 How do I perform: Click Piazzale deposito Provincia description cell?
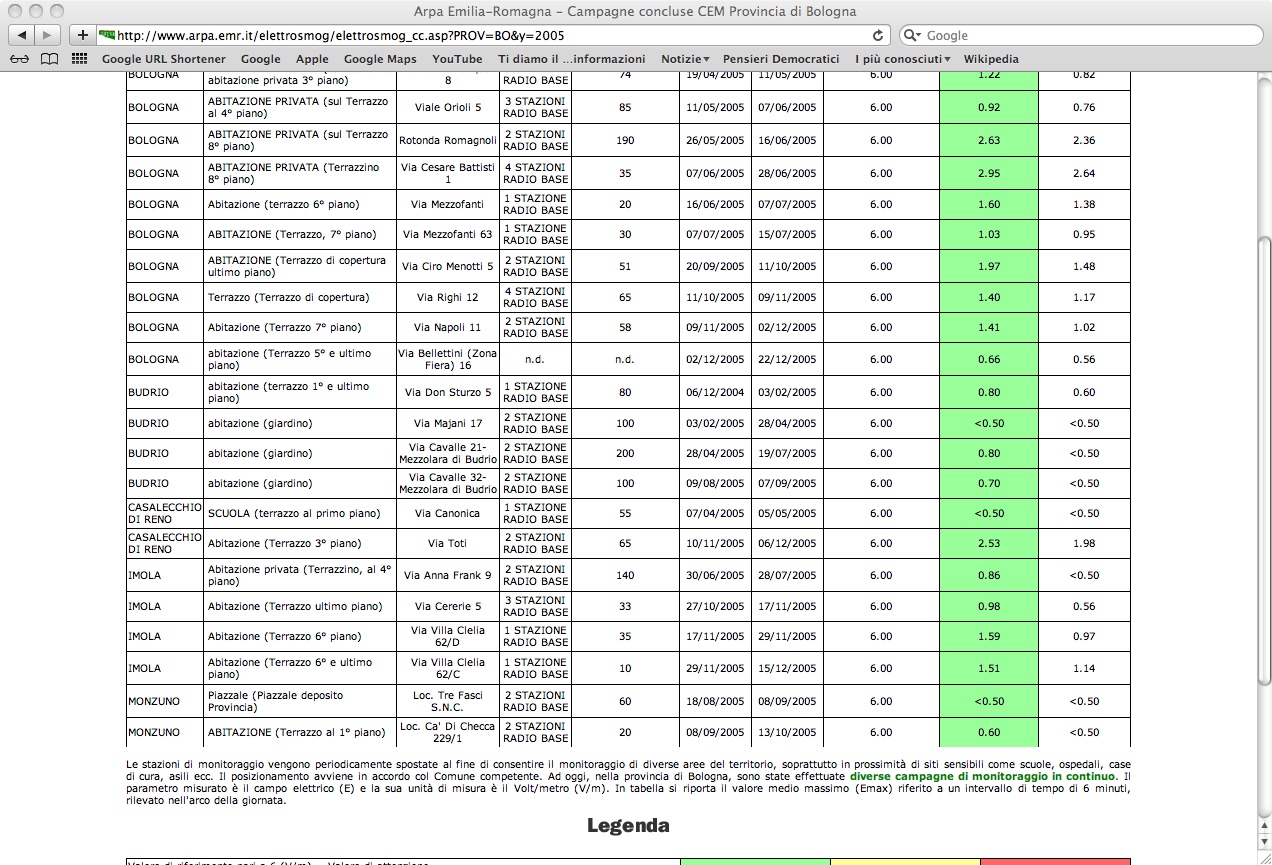point(300,701)
